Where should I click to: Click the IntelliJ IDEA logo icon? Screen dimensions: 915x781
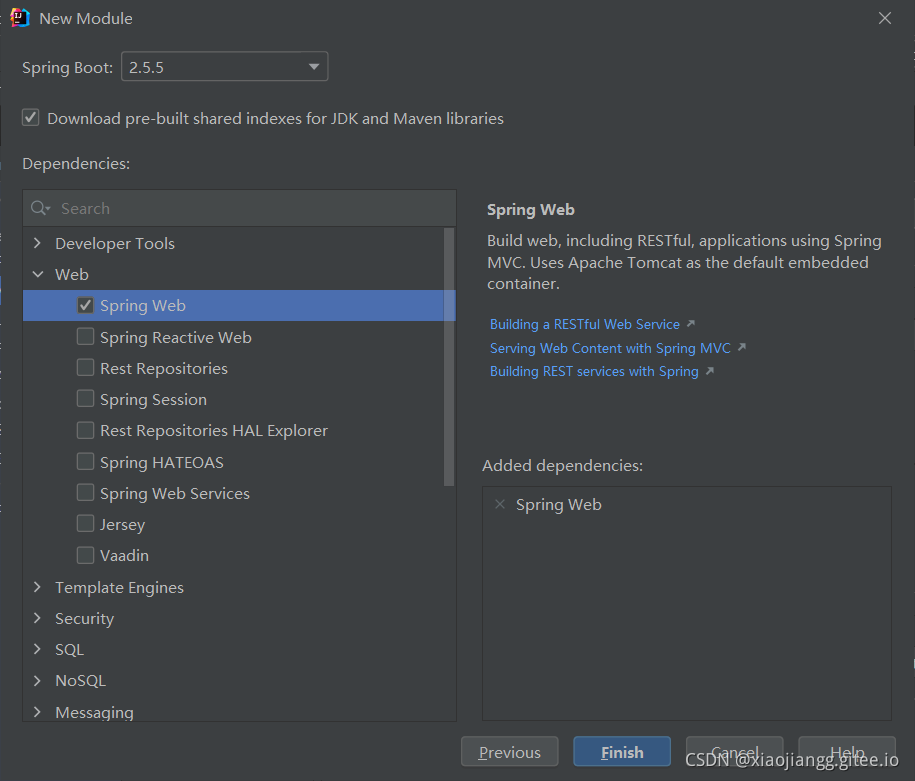coord(20,18)
